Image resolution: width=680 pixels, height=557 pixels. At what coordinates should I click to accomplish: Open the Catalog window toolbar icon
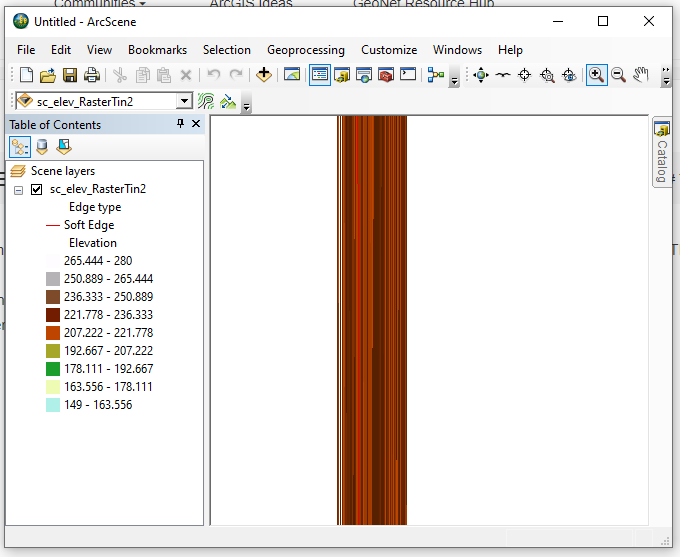(x=342, y=75)
